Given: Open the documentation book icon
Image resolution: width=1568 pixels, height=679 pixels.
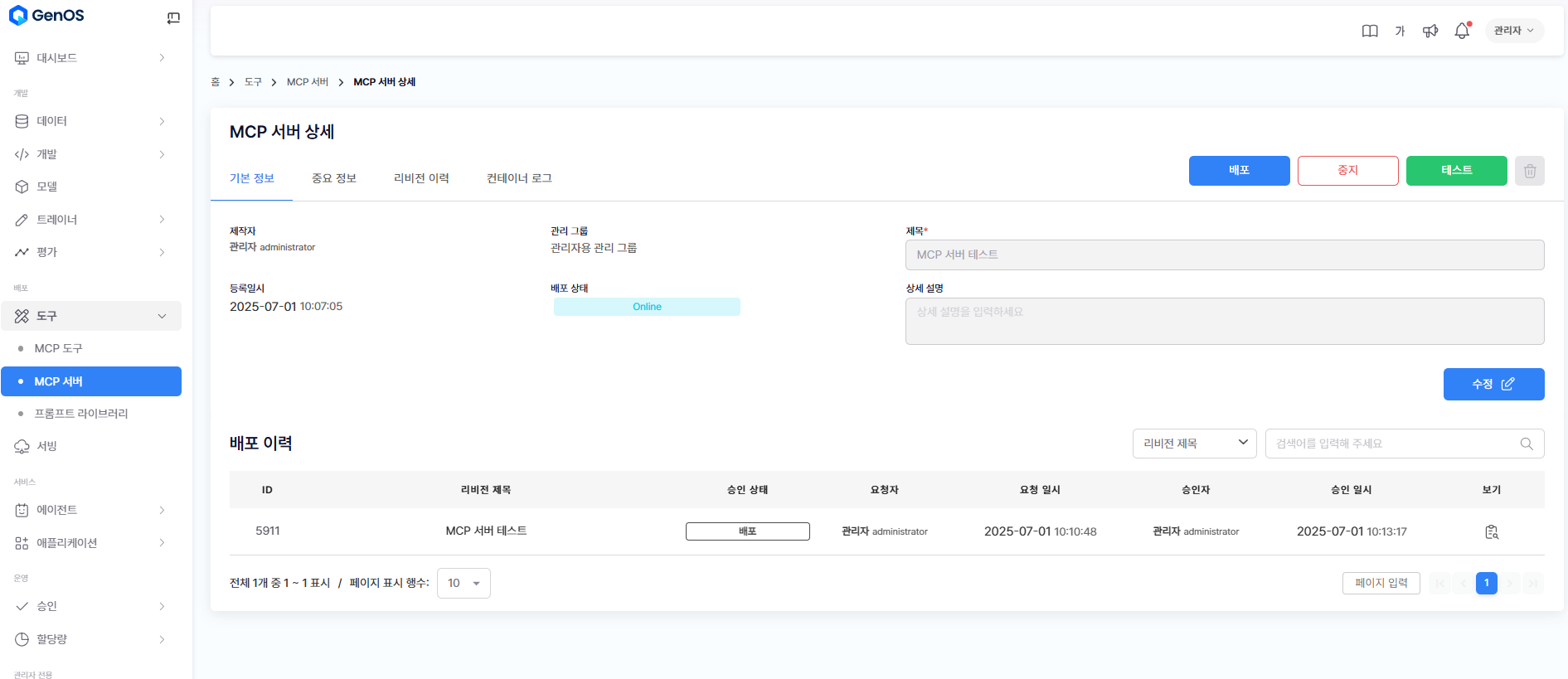Looking at the screenshot, I should (x=1370, y=31).
